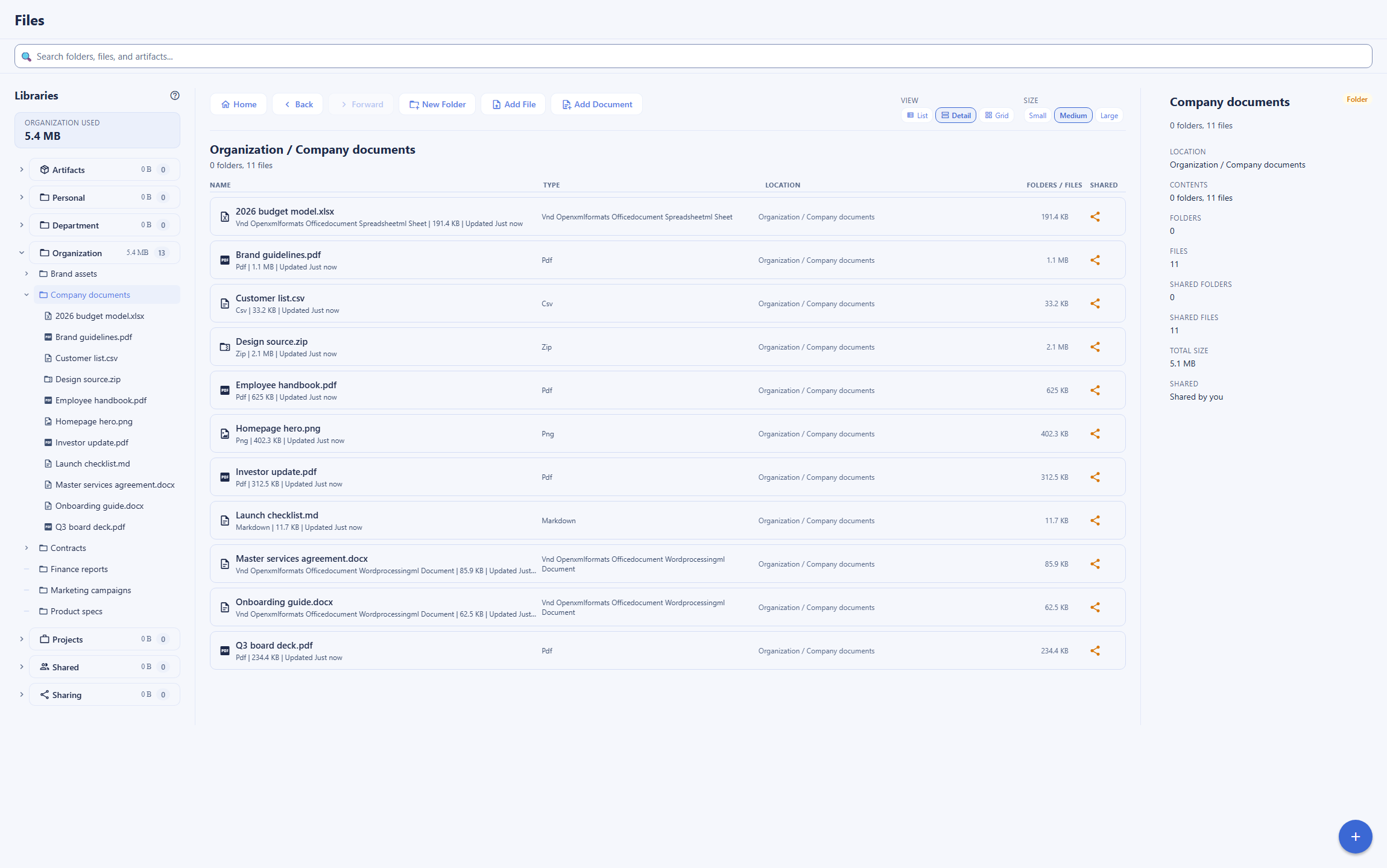Click share icon for Employee handbook.pdf

(x=1095, y=391)
